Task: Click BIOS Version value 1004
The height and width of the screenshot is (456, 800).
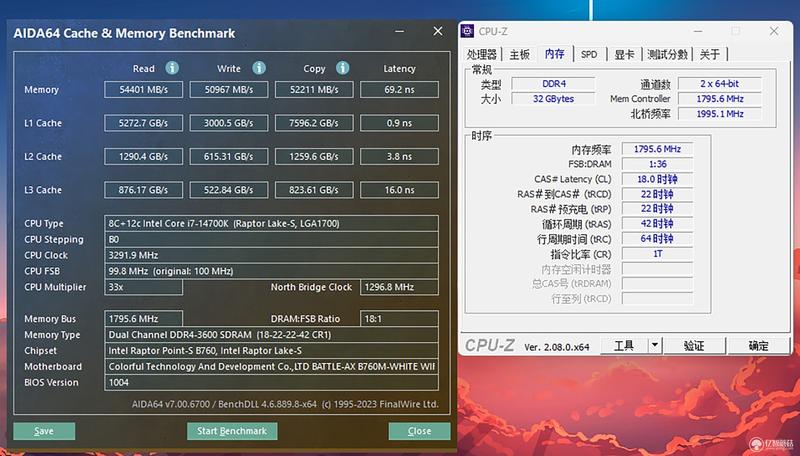Action: [271, 382]
